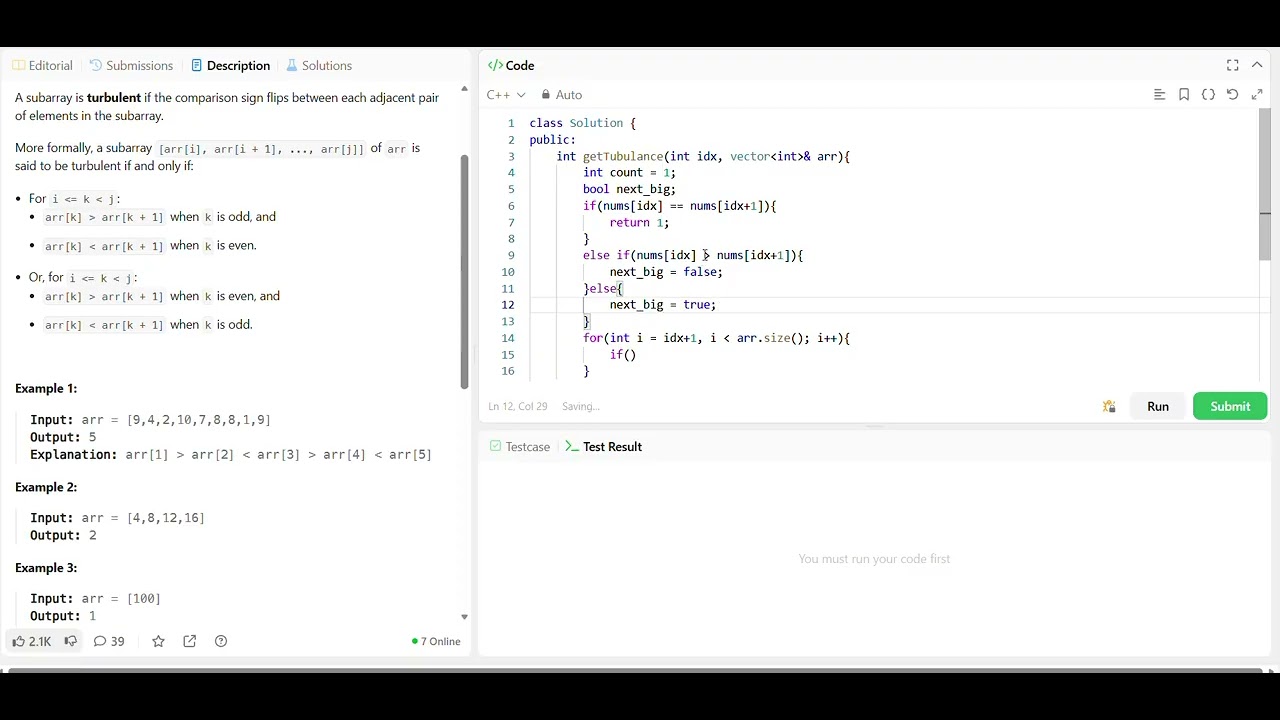Open the C++ language dropdown

pyautogui.click(x=506, y=95)
